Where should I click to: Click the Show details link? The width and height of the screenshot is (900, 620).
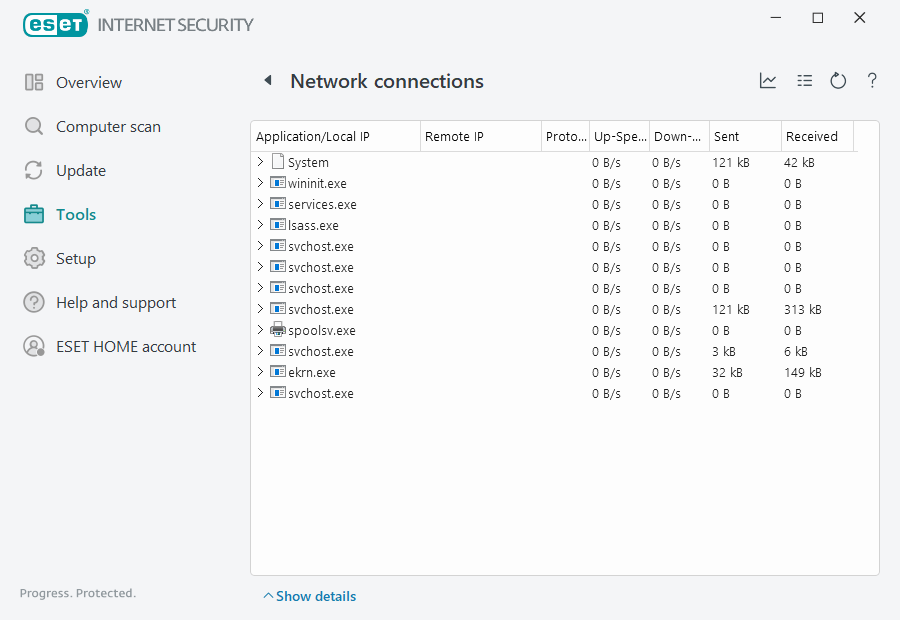pyautogui.click(x=315, y=596)
